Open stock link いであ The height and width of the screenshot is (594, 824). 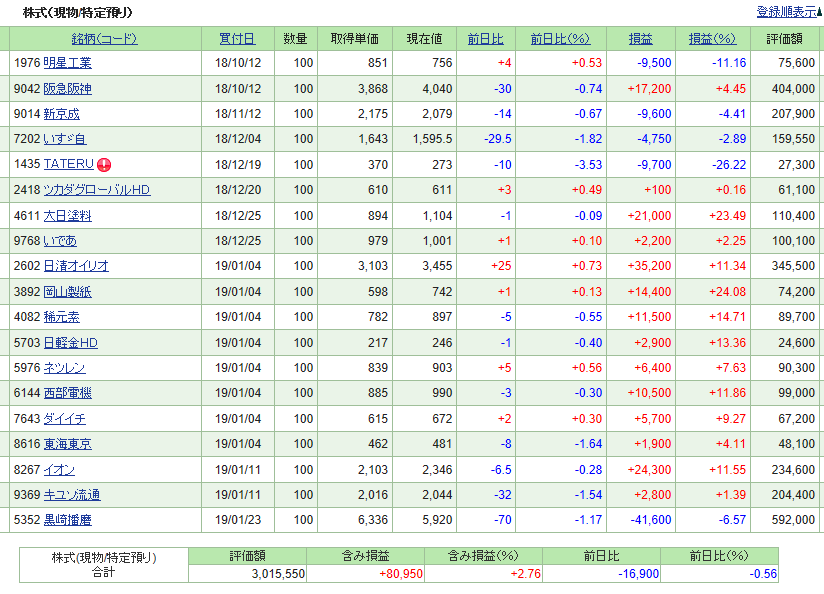(x=60, y=241)
